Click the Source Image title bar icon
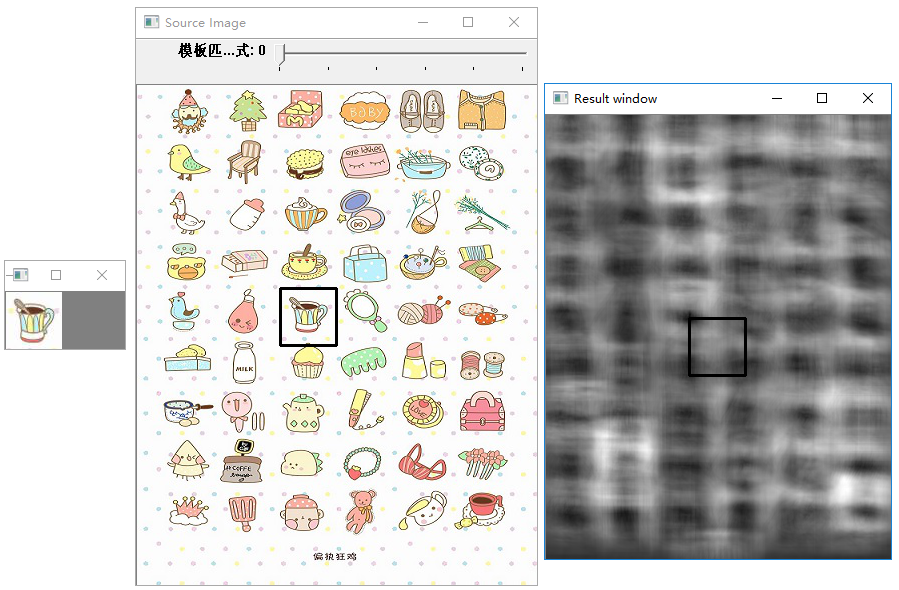899x590 pixels. coord(151,22)
